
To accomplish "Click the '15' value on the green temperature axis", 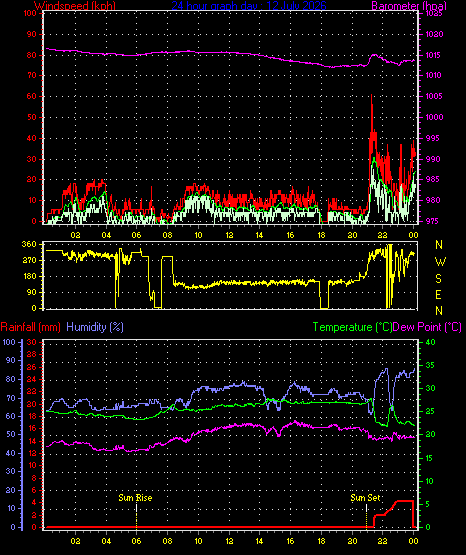I will coord(430,458).
